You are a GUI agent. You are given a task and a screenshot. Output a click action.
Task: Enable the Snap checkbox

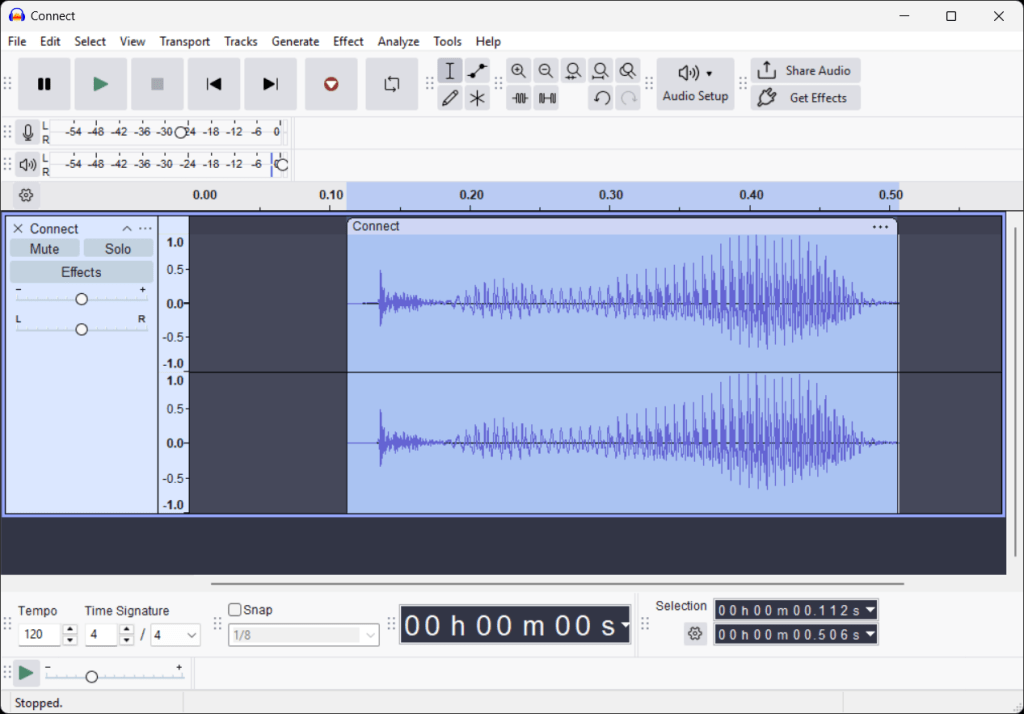235,610
